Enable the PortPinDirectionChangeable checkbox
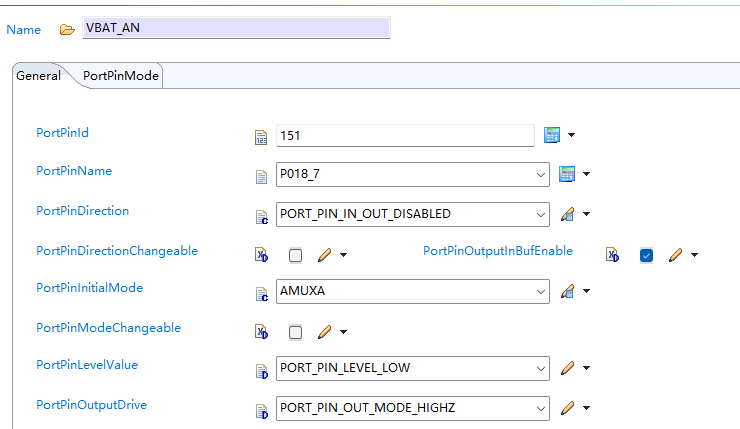740x429 pixels. coord(295,255)
